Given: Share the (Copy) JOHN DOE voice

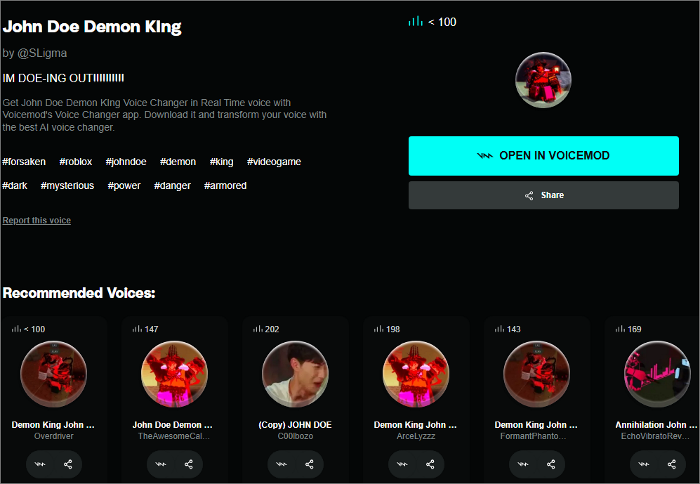Looking at the screenshot, I should pyautogui.click(x=309, y=464).
